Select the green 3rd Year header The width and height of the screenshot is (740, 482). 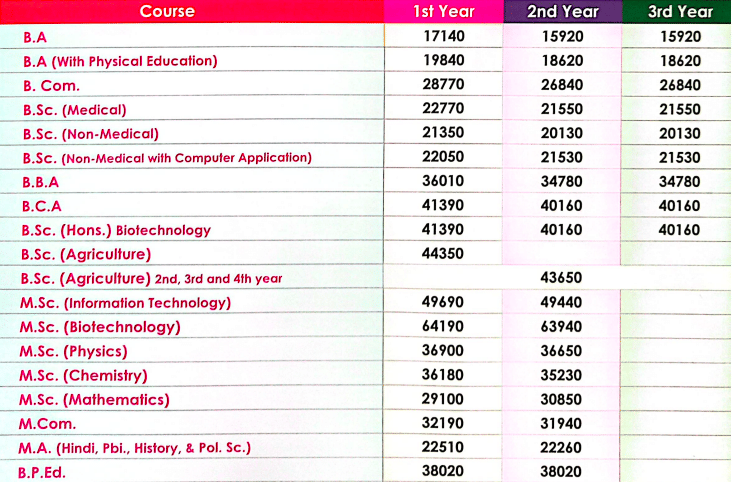680,12
